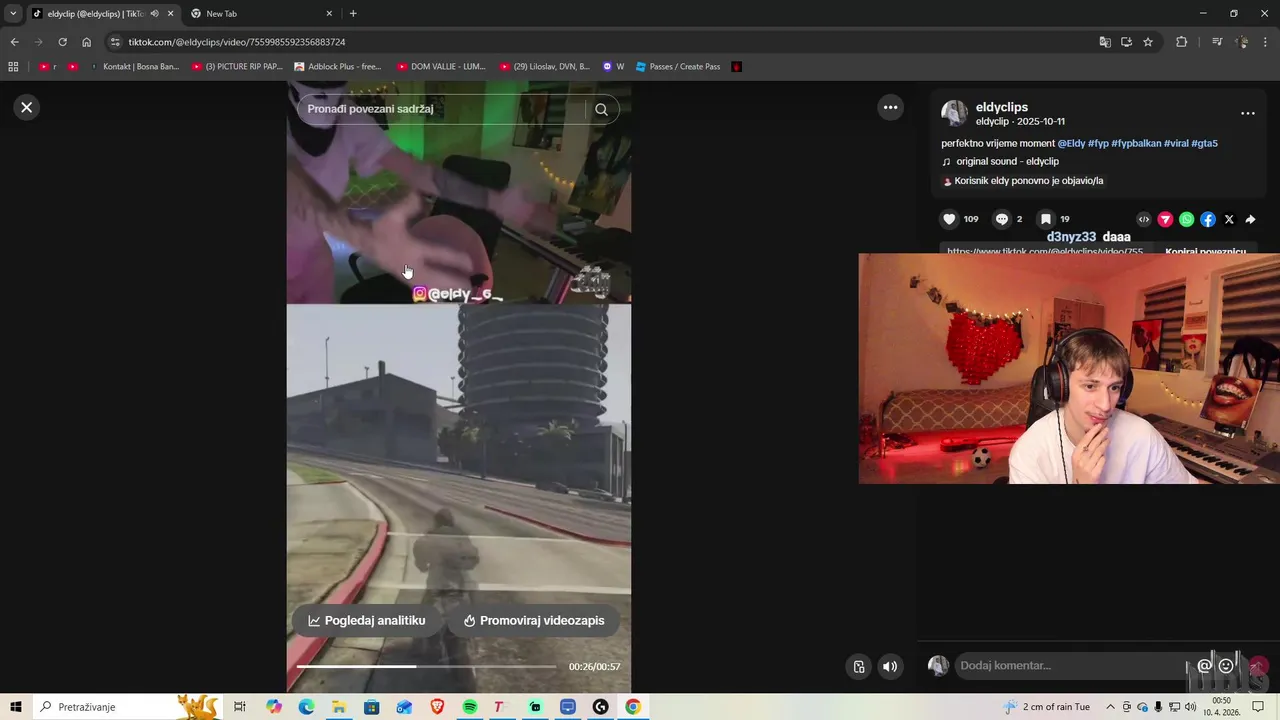Close the TikTok video viewer with the X
The image size is (1280, 720).
tap(27, 107)
